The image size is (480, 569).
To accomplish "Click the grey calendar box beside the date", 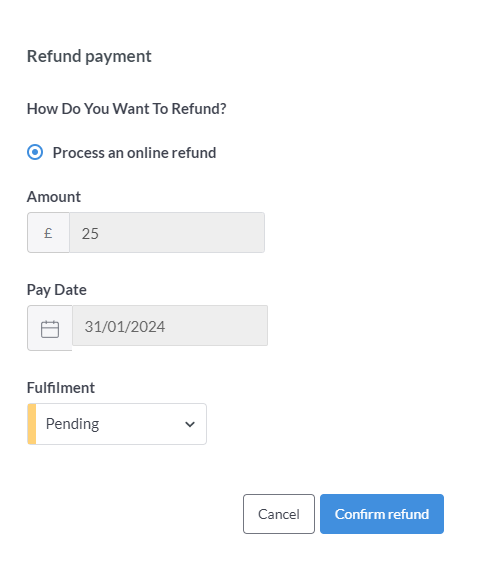I will [x=50, y=328].
